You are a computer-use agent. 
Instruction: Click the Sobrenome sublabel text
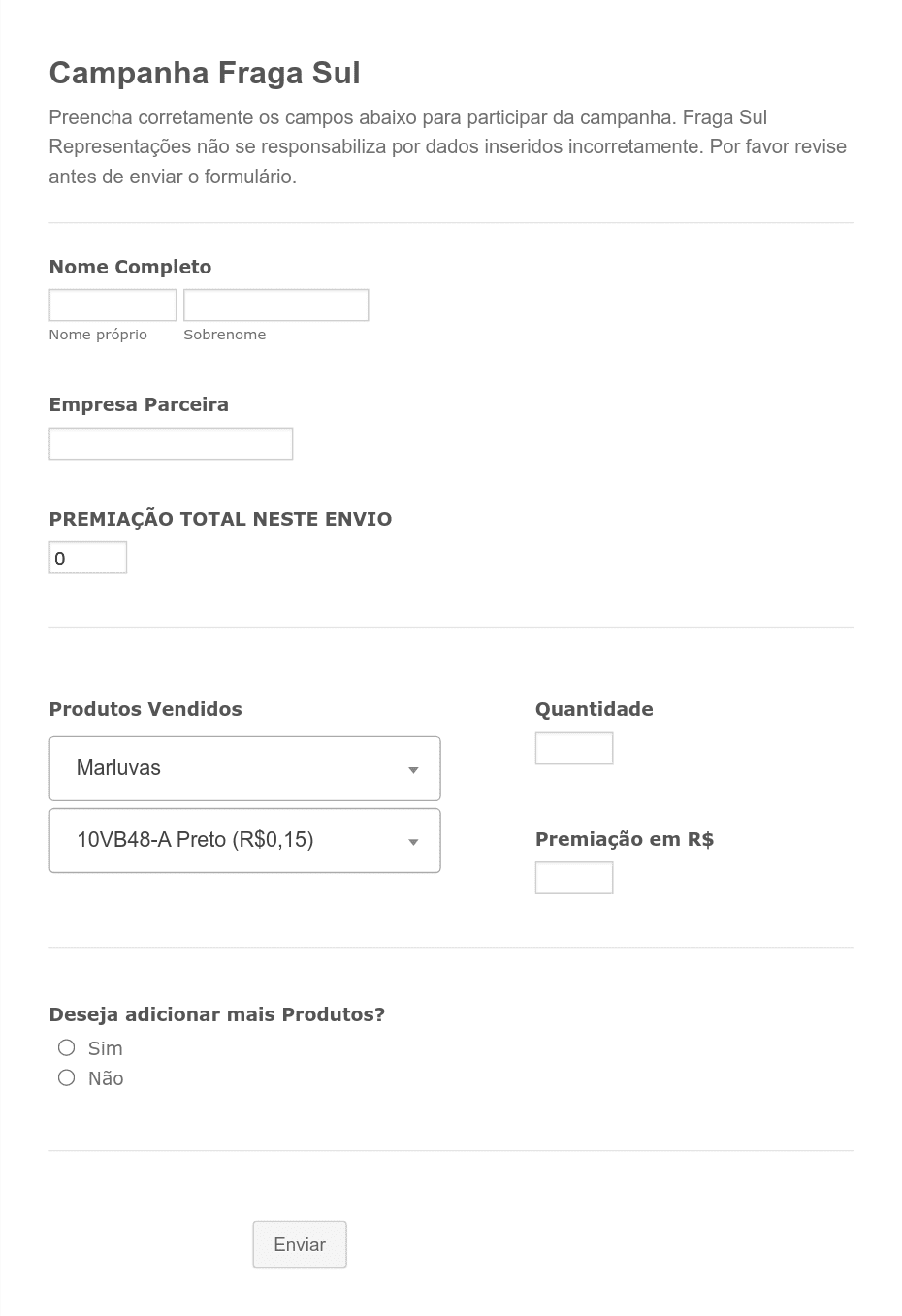[x=224, y=335]
